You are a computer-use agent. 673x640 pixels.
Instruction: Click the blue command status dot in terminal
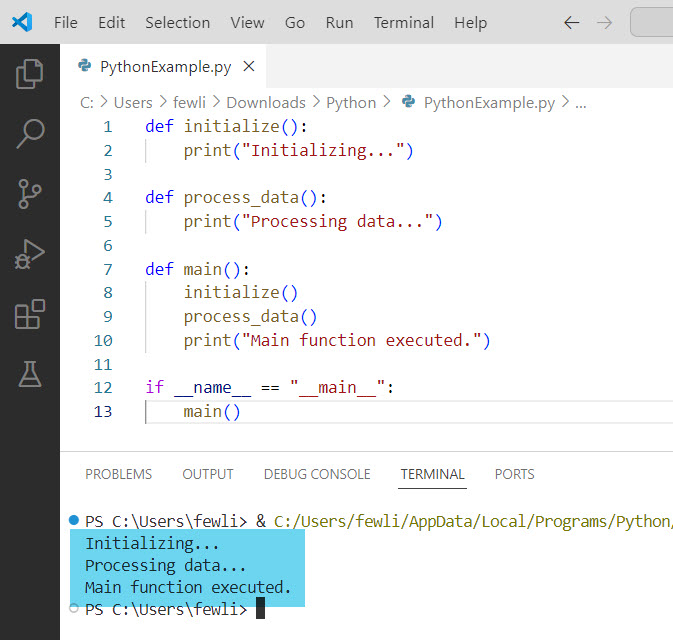(74, 520)
